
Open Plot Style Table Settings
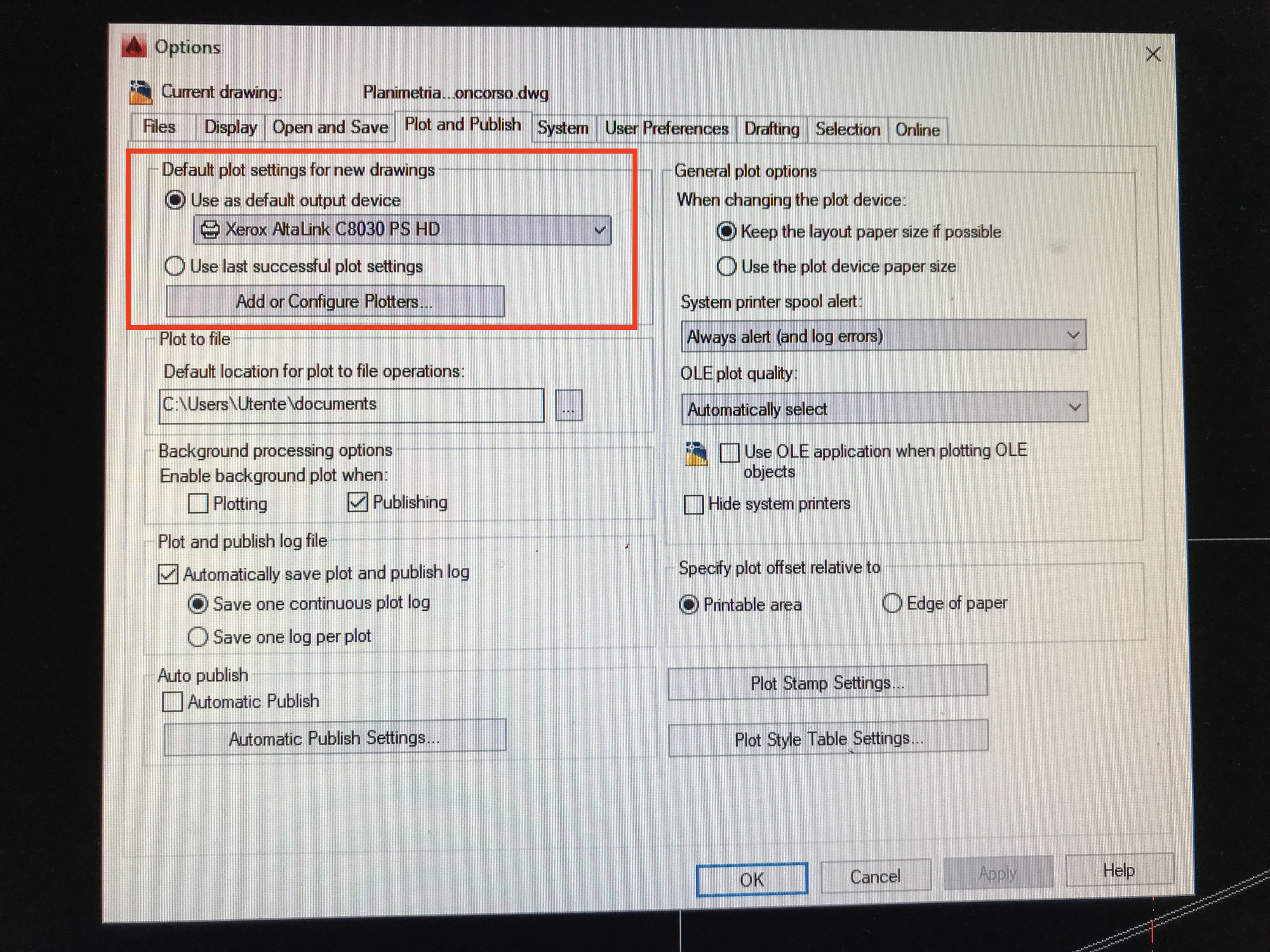click(x=828, y=739)
